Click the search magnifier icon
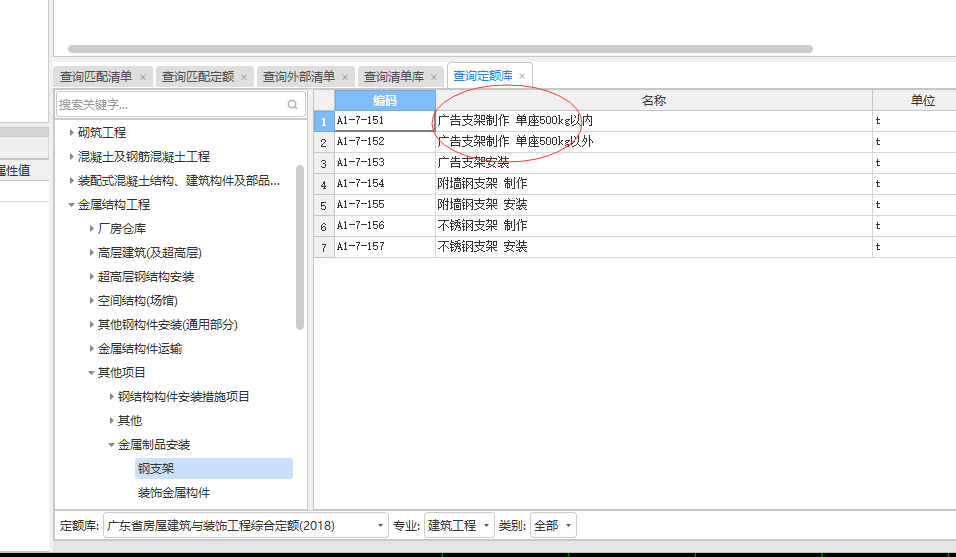This screenshot has width=956, height=557. tap(293, 104)
